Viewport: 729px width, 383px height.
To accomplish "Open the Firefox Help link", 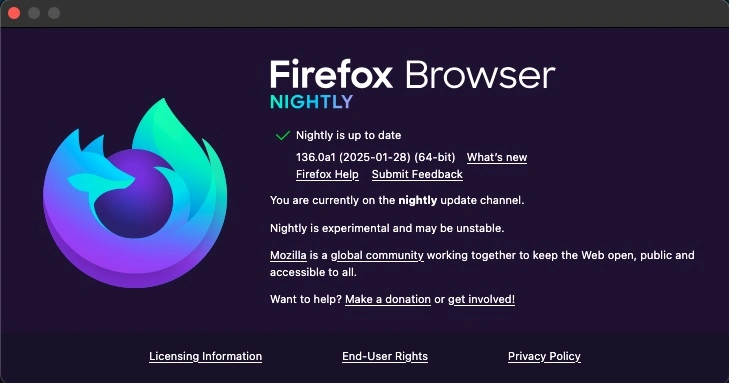I will point(327,174).
